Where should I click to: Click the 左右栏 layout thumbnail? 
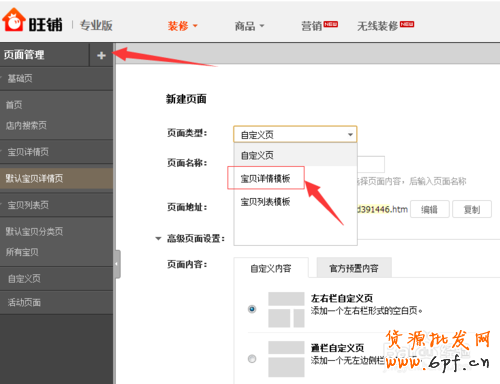tap(286, 310)
